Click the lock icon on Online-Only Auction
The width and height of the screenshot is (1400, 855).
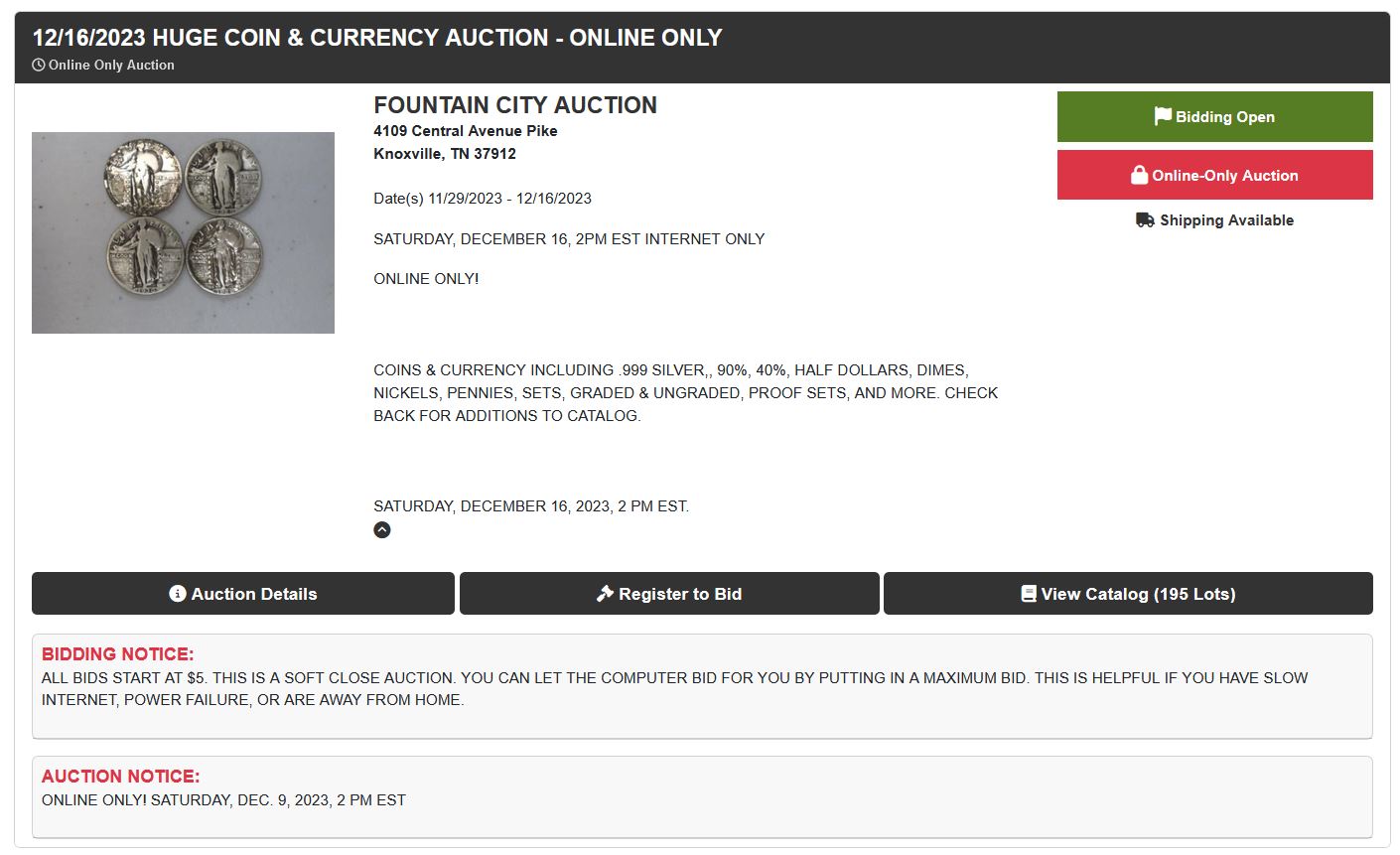(1139, 175)
